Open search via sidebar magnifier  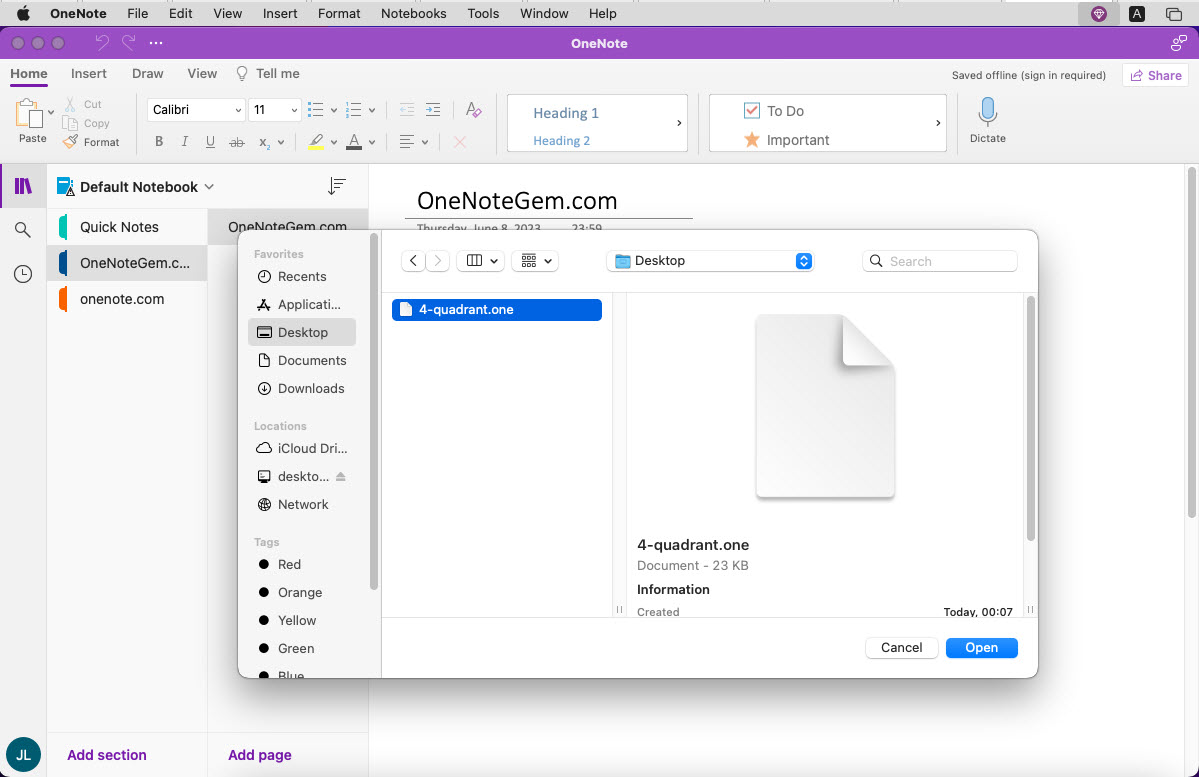[23, 229]
